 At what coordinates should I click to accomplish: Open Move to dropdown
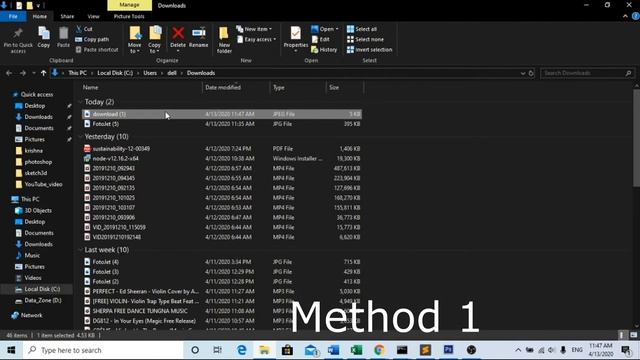click(x=134, y=48)
